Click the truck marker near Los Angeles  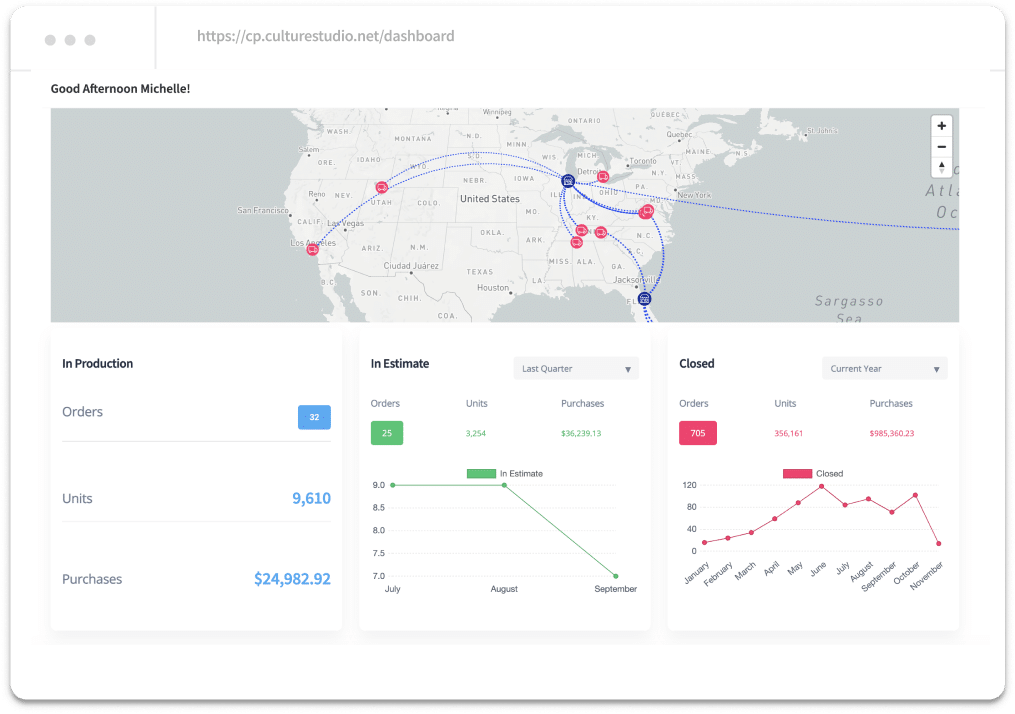click(x=313, y=250)
